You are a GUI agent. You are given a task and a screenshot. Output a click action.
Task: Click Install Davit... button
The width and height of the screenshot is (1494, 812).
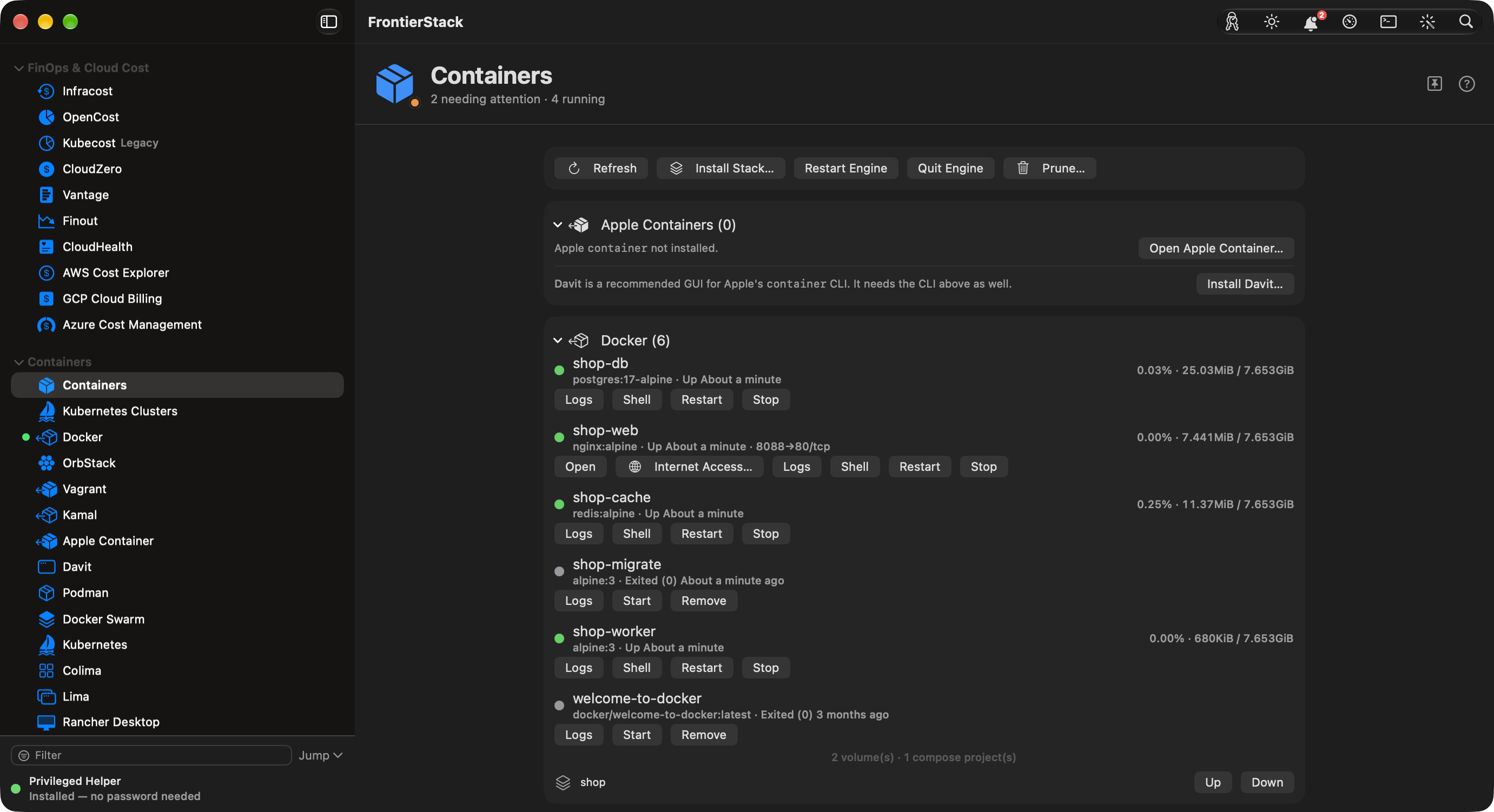(1245, 284)
